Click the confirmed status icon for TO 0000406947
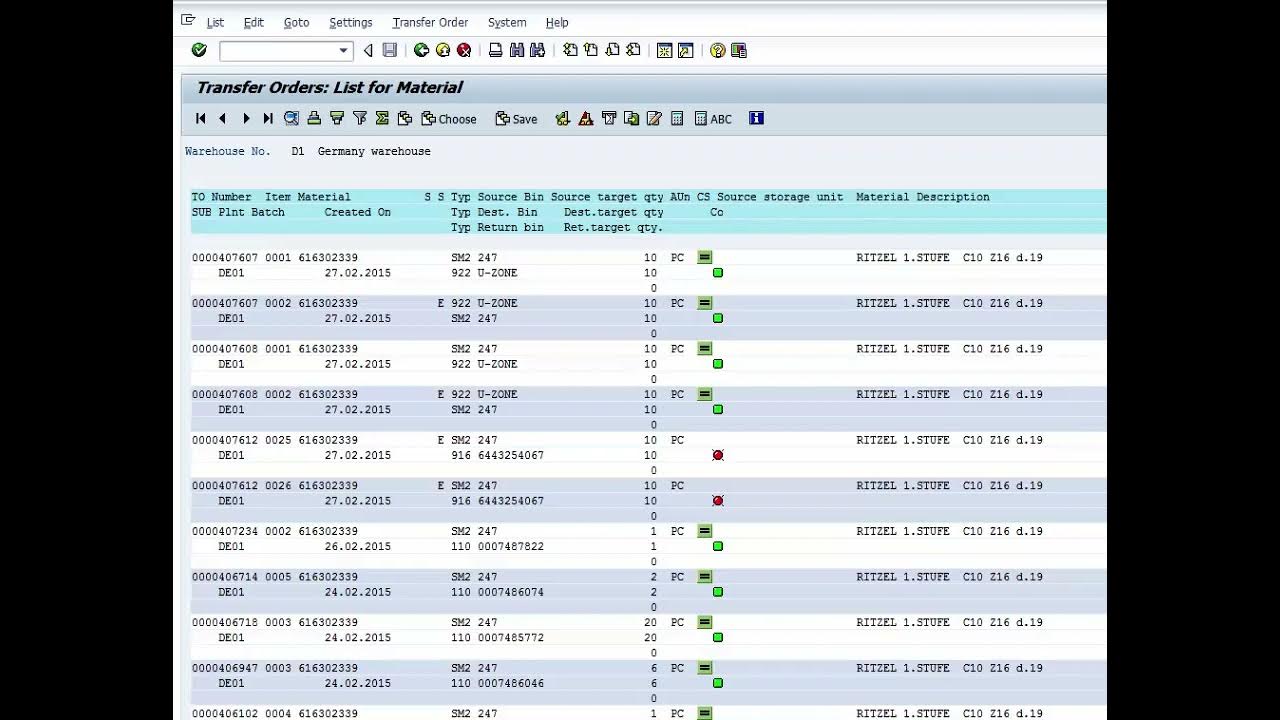Viewport: 1280px width, 720px height. point(705,668)
